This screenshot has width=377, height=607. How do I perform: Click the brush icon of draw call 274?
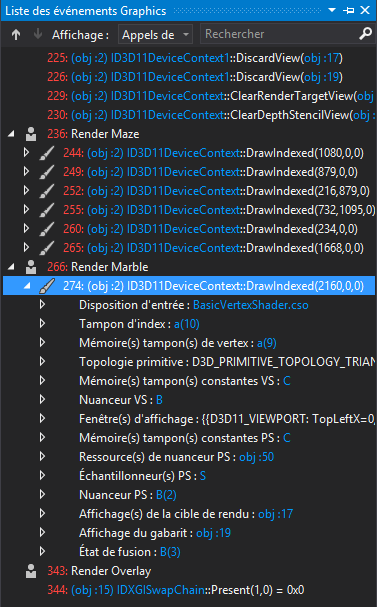pos(47,286)
